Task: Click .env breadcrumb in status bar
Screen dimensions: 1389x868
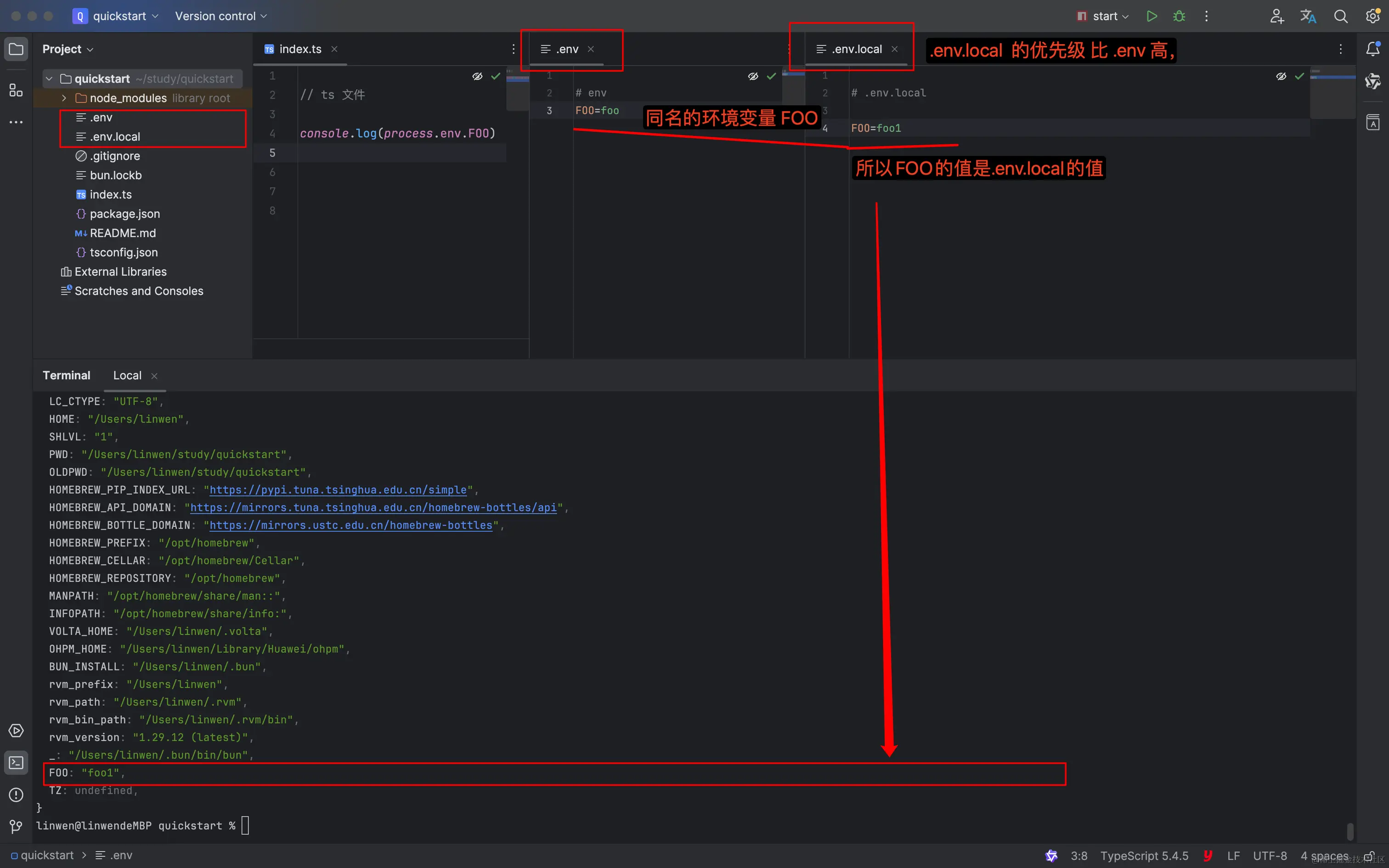Action: tap(113, 855)
